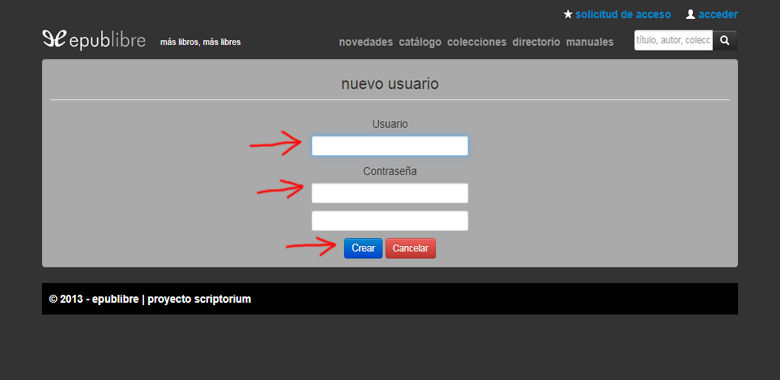Click the Contraseña label text
The image size is (780, 380).
pyautogui.click(x=390, y=171)
